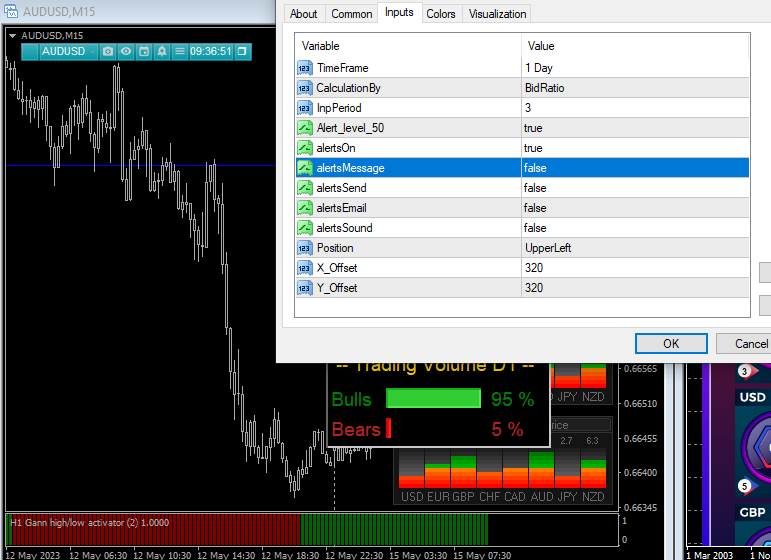The height and width of the screenshot is (560, 771).
Task: Click the USD label in right currency panel
Action: tap(752, 397)
